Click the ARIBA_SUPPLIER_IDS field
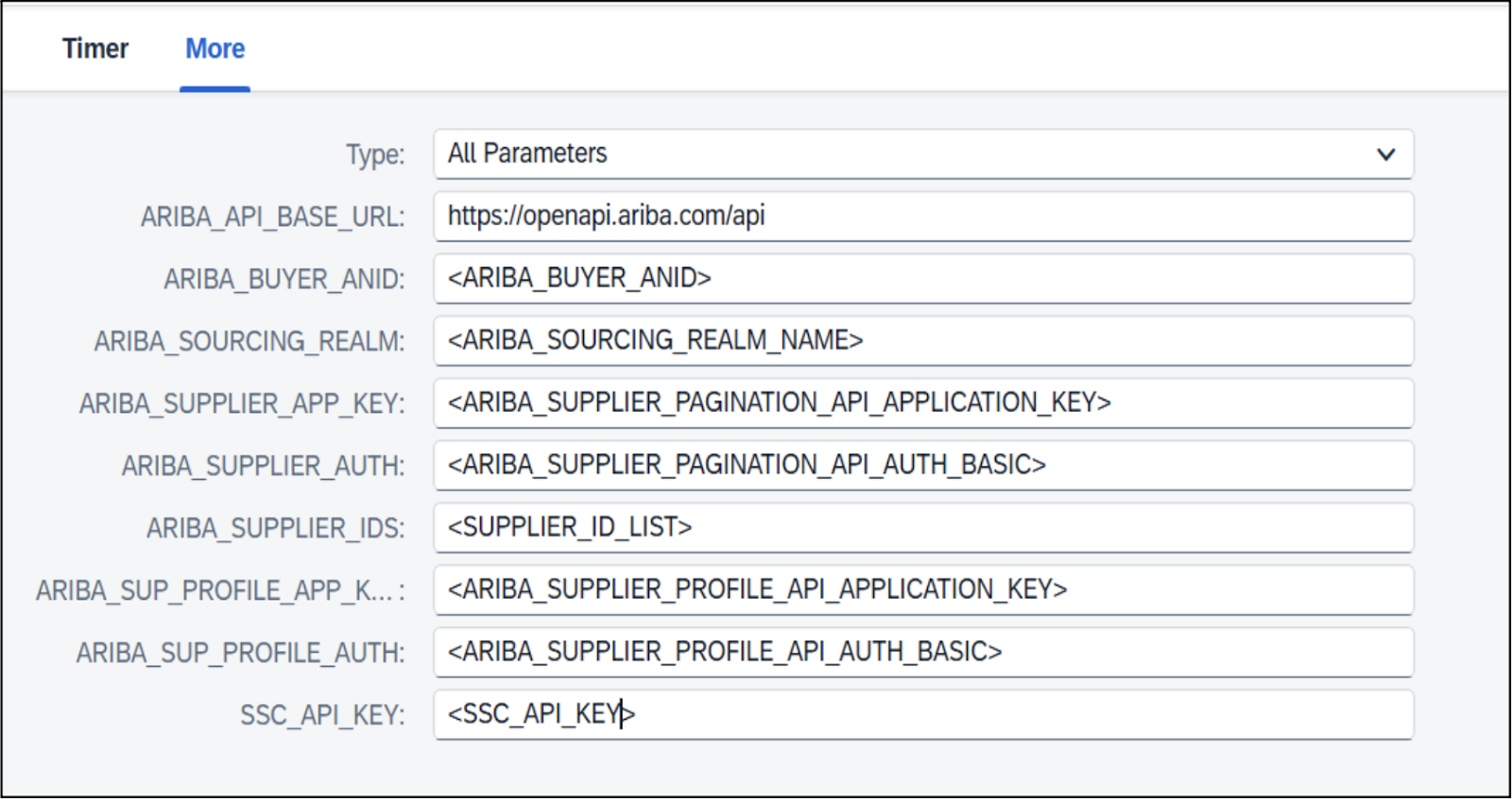 pyautogui.click(x=922, y=528)
